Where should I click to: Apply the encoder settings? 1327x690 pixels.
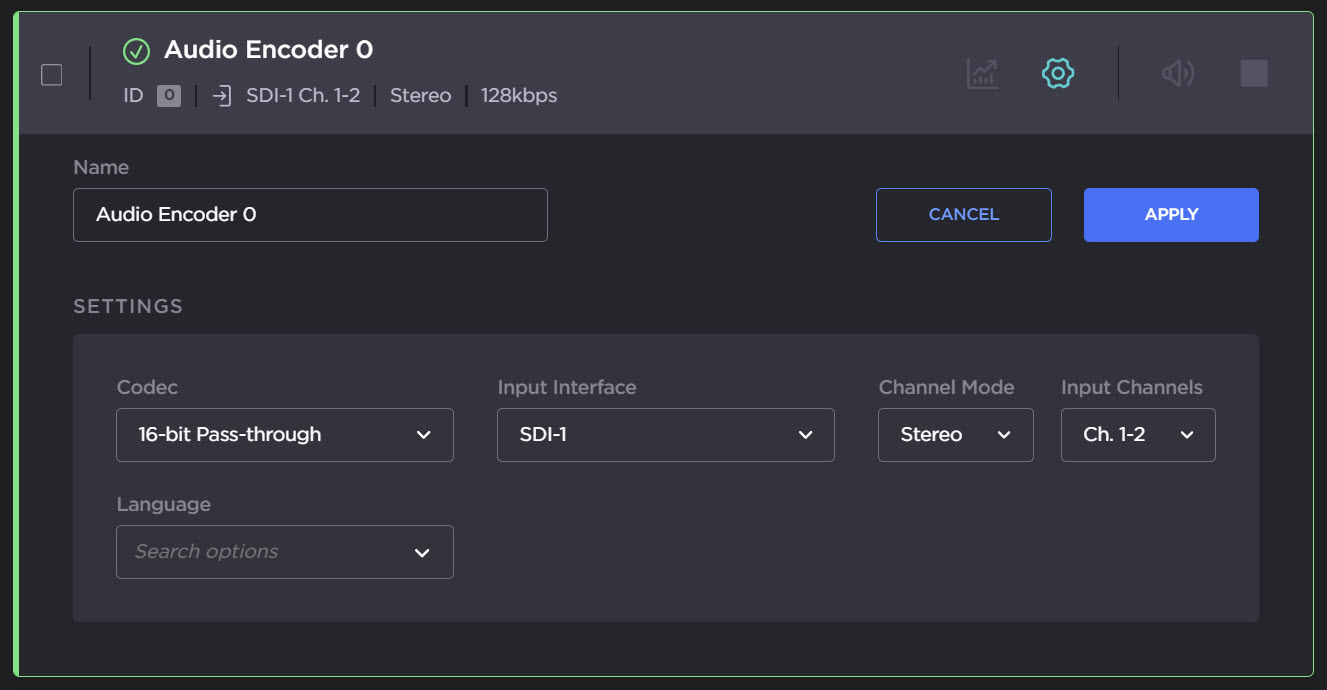[x=1171, y=215]
